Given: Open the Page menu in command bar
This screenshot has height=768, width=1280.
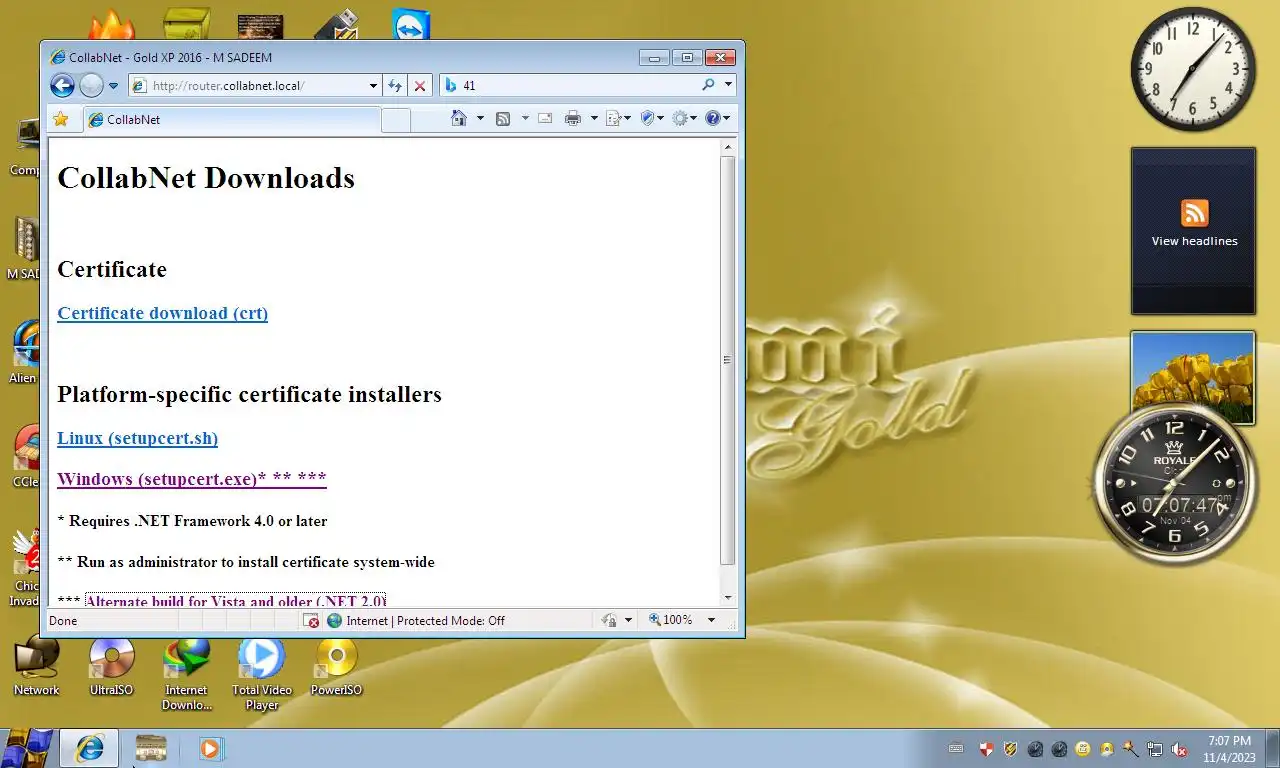Looking at the screenshot, I should tap(618, 118).
